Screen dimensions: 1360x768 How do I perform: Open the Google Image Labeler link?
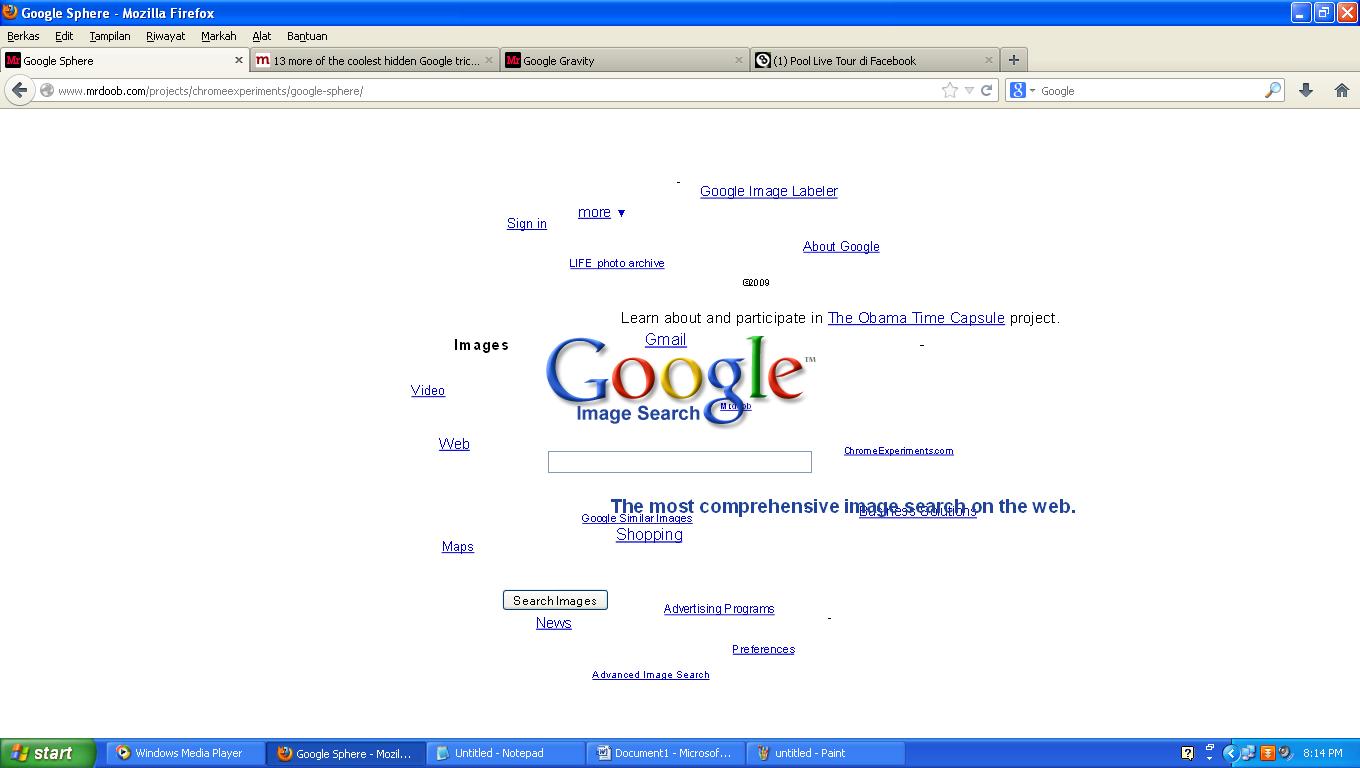pos(769,191)
